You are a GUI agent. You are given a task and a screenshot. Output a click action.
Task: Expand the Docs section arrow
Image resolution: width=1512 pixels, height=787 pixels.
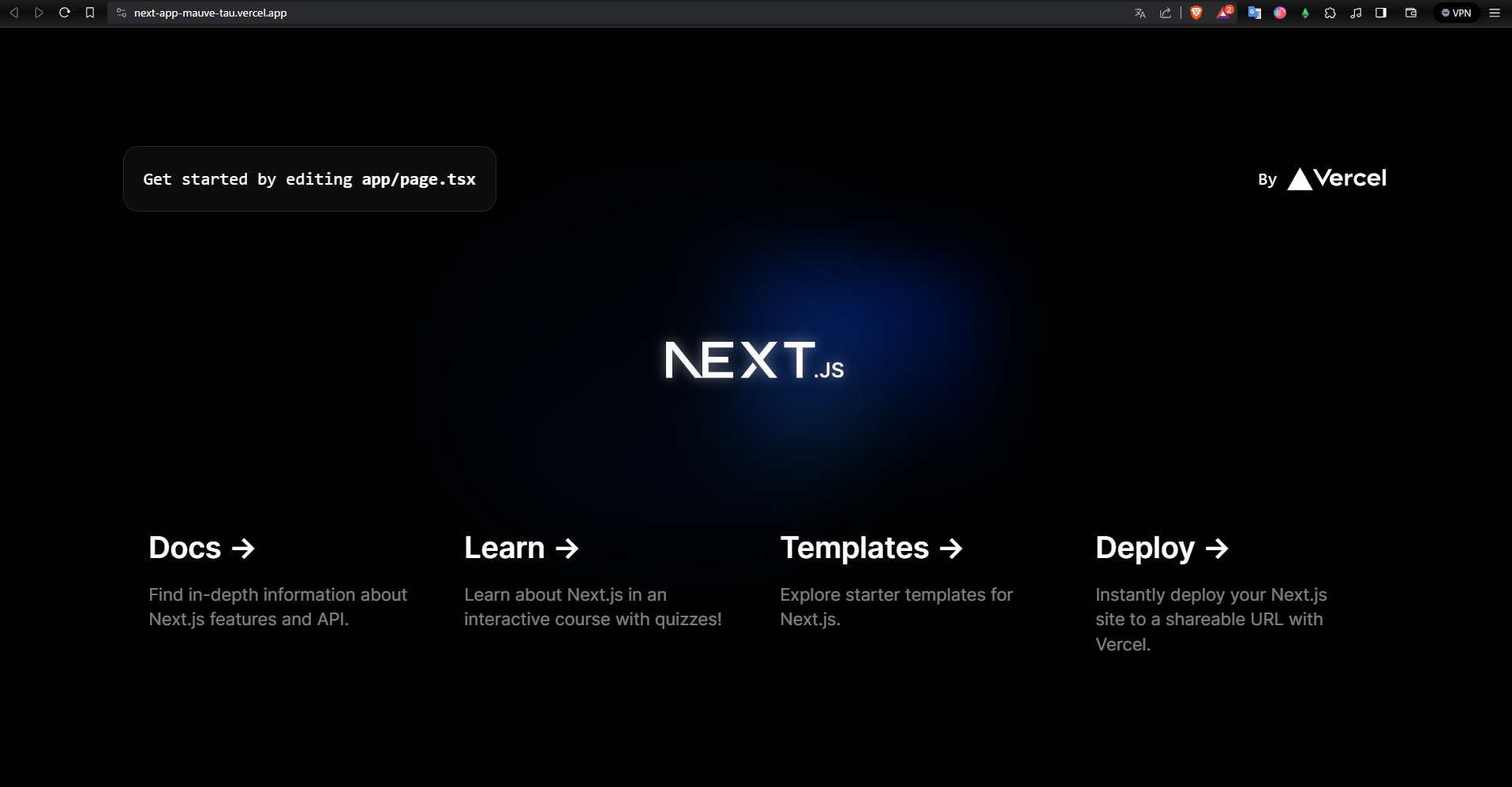tap(243, 548)
